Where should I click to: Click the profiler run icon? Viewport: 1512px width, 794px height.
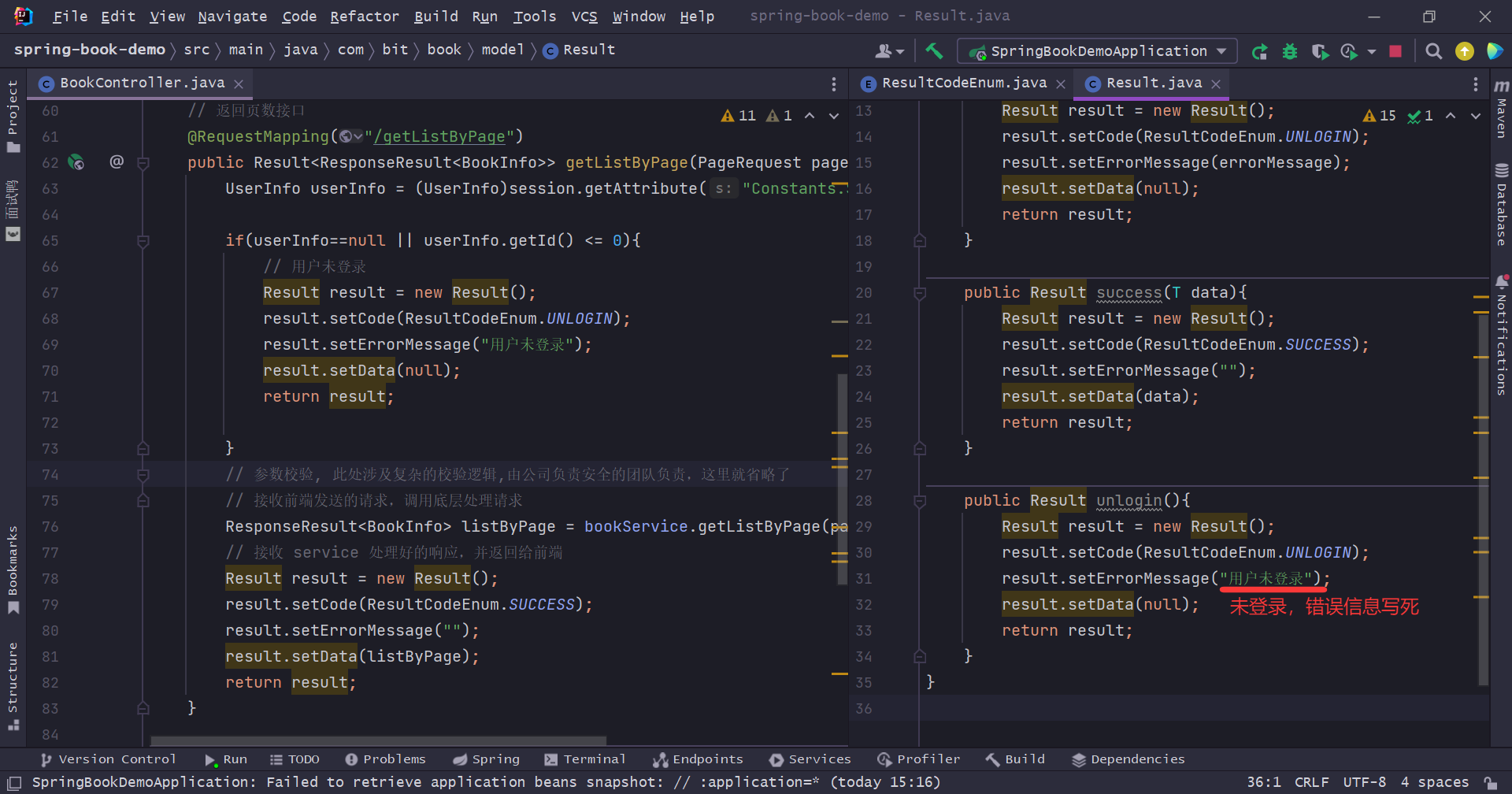click(1349, 51)
